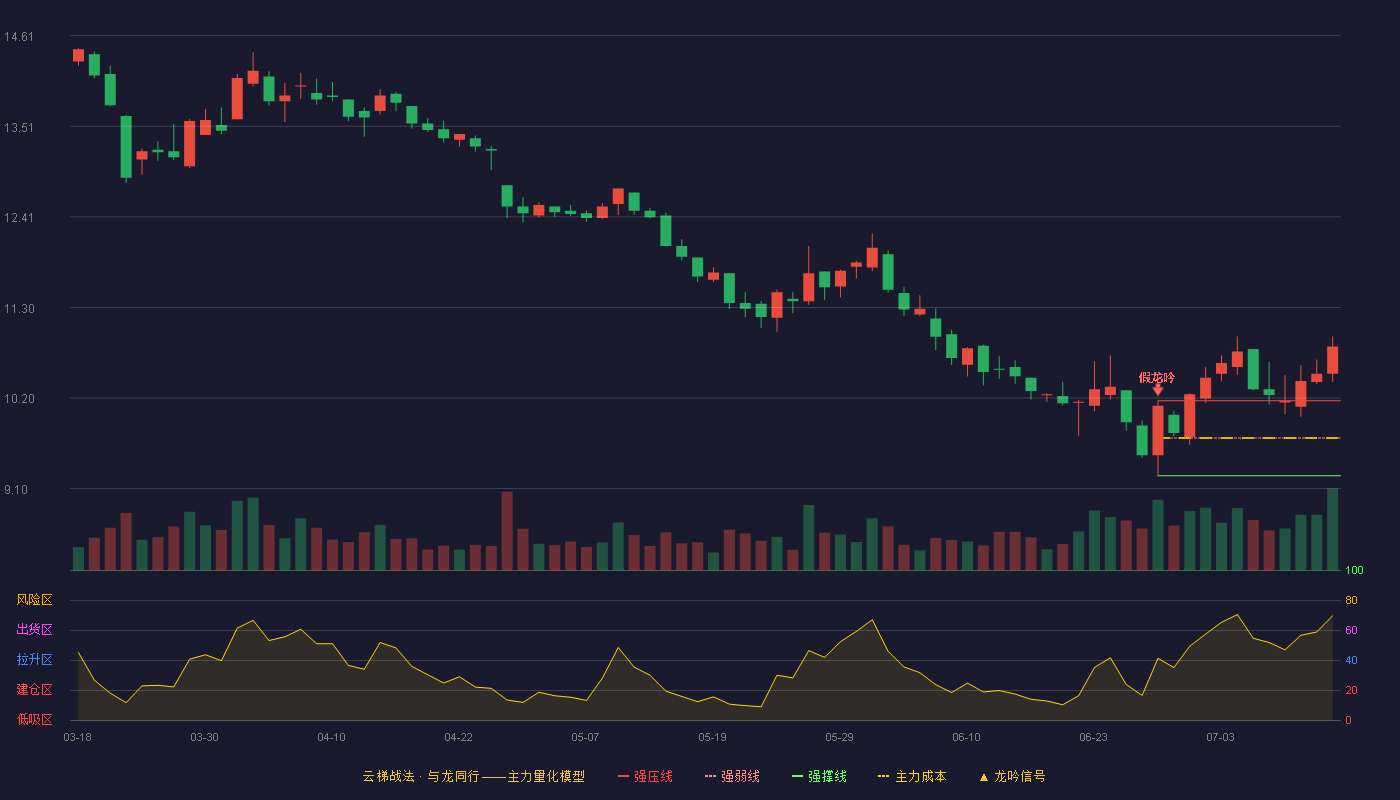Click the 07-03 date axis label

(x=1220, y=737)
